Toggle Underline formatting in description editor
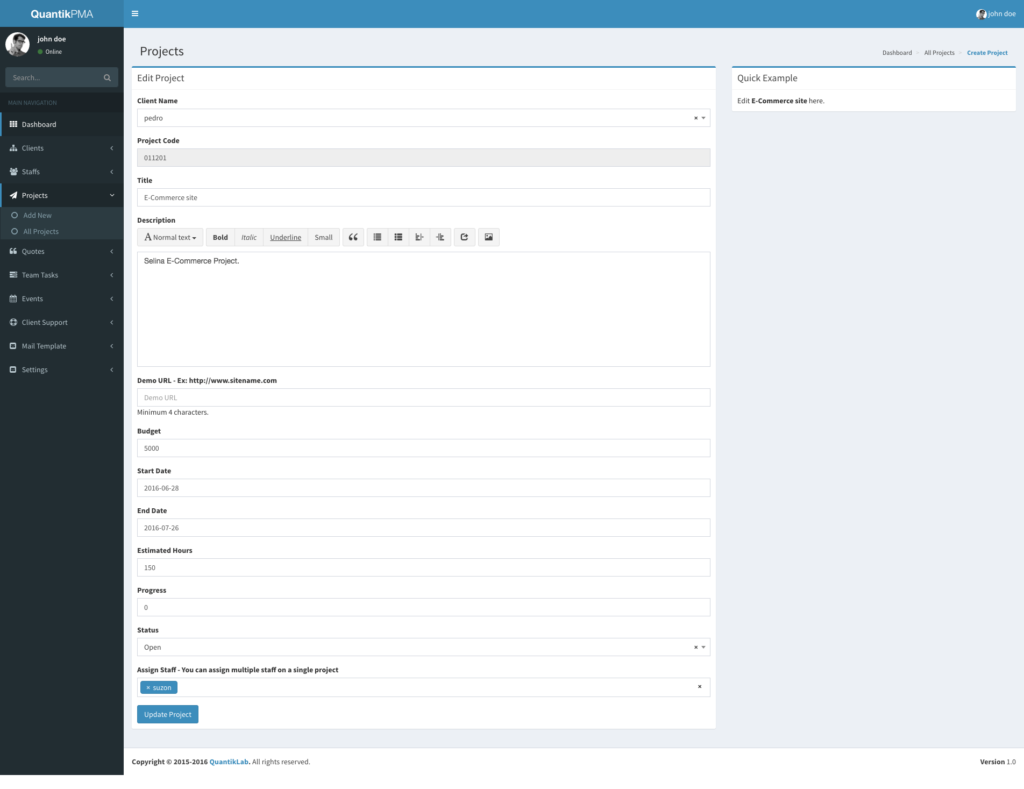 click(285, 237)
